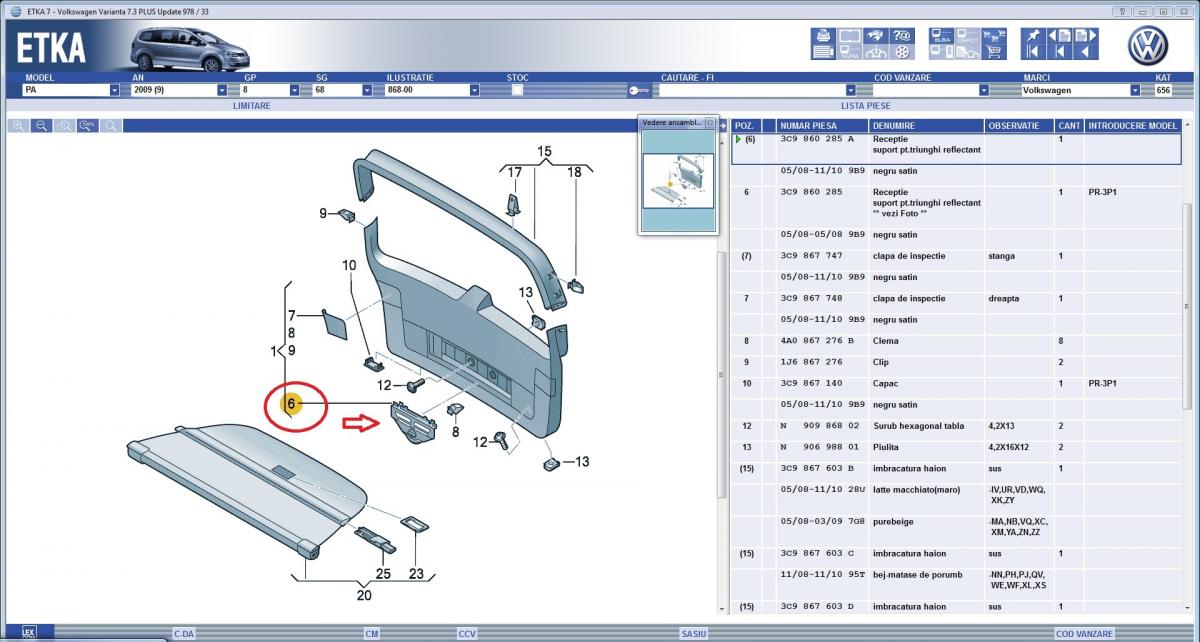This screenshot has height=642, width=1200.
Task: Click the LISTA PIESE header
Action: 866,105
